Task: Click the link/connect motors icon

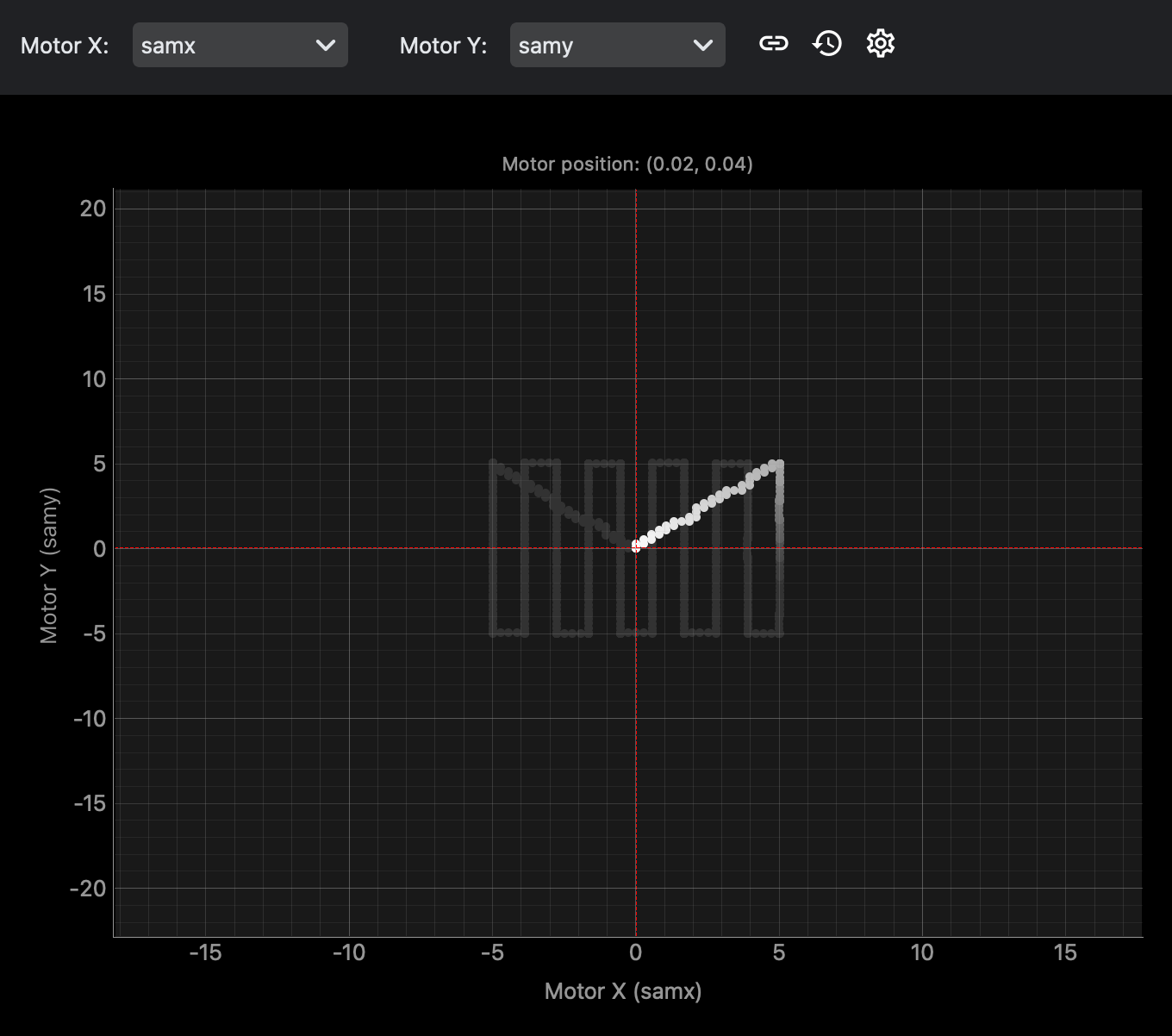Action: click(x=773, y=44)
